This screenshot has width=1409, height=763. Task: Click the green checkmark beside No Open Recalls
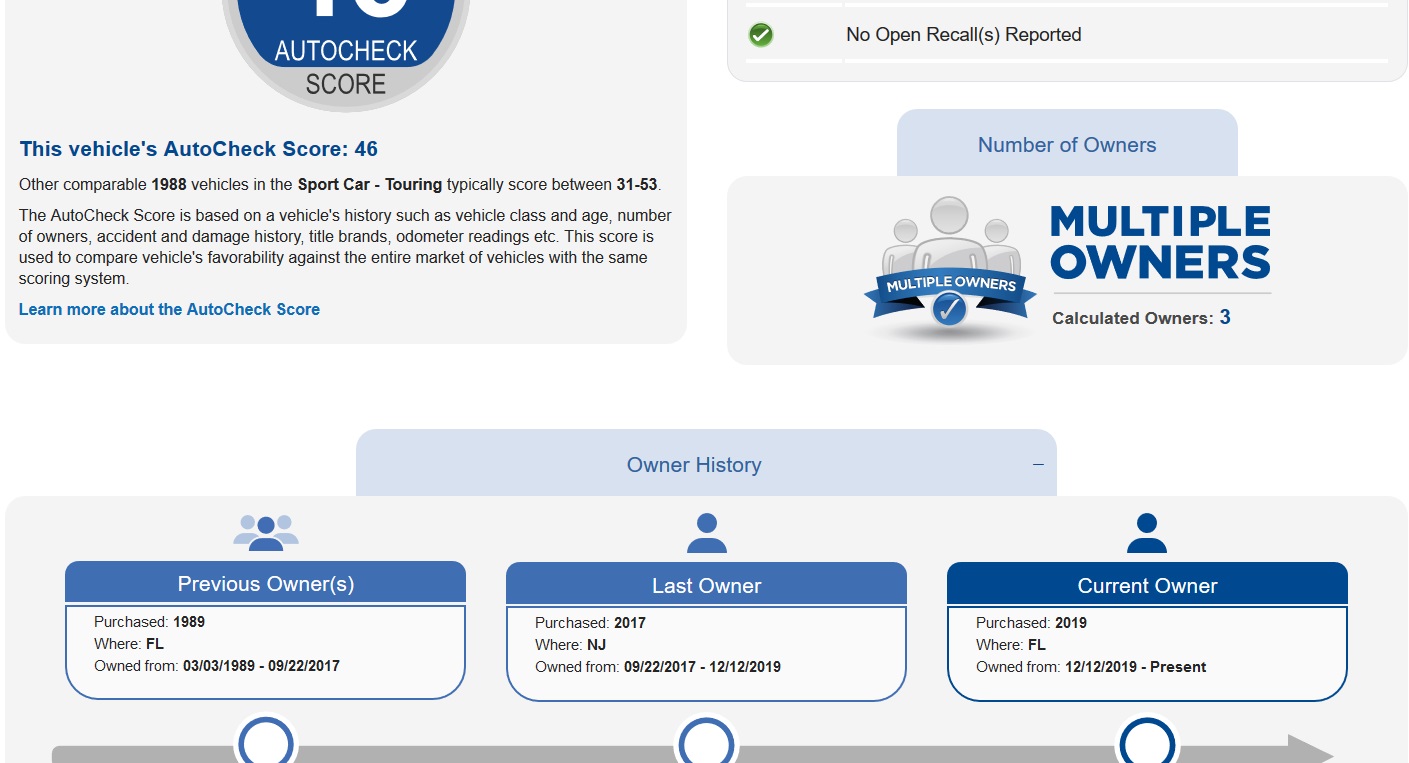(x=761, y=35)
